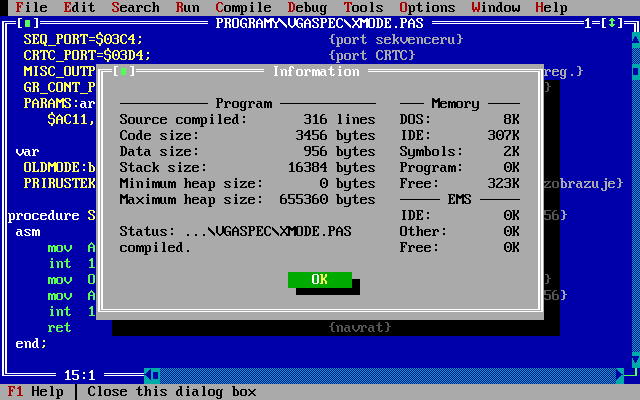Click the horizontal scrollbar thumb
The height and width of the screenshot is (400, 640).
point(156,375)
